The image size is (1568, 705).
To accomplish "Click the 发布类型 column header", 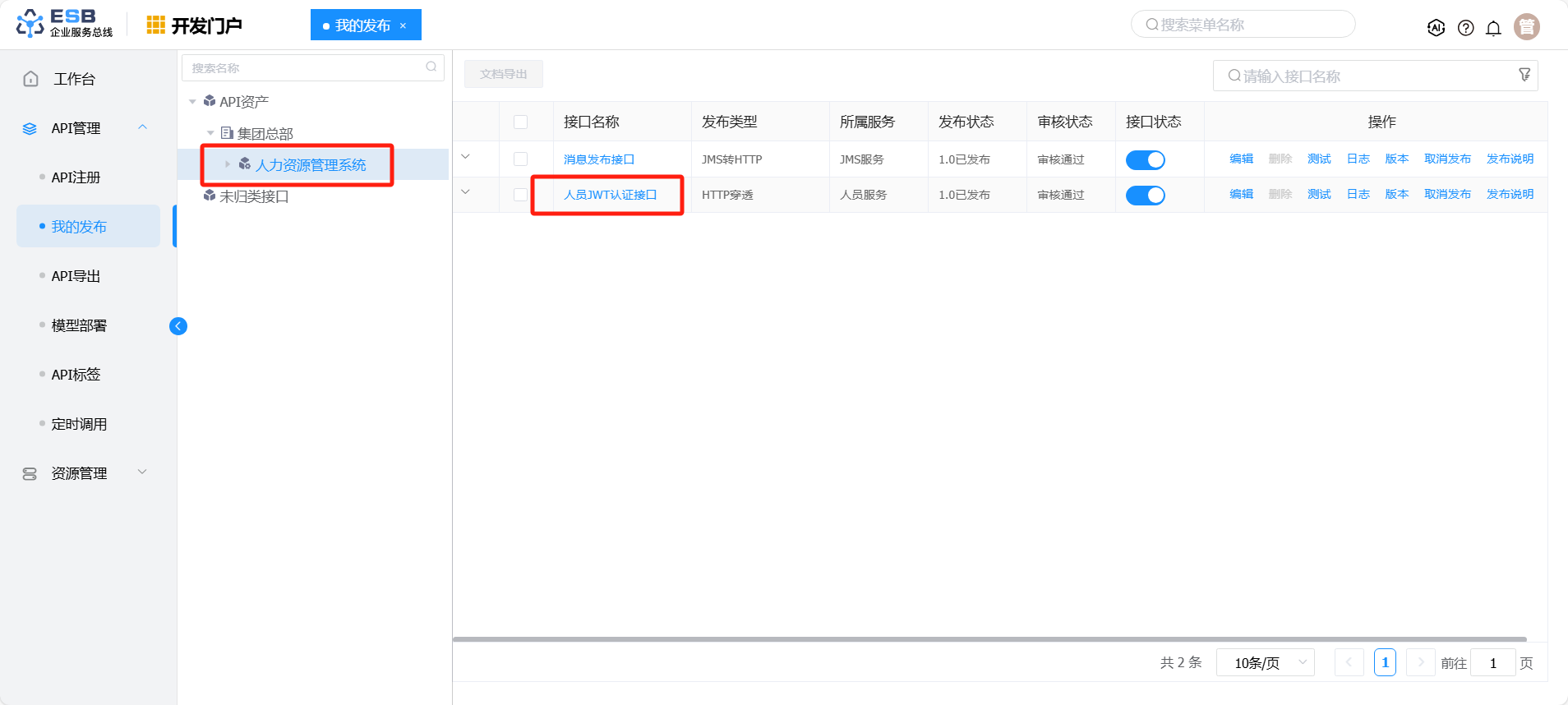I will 730,122.
